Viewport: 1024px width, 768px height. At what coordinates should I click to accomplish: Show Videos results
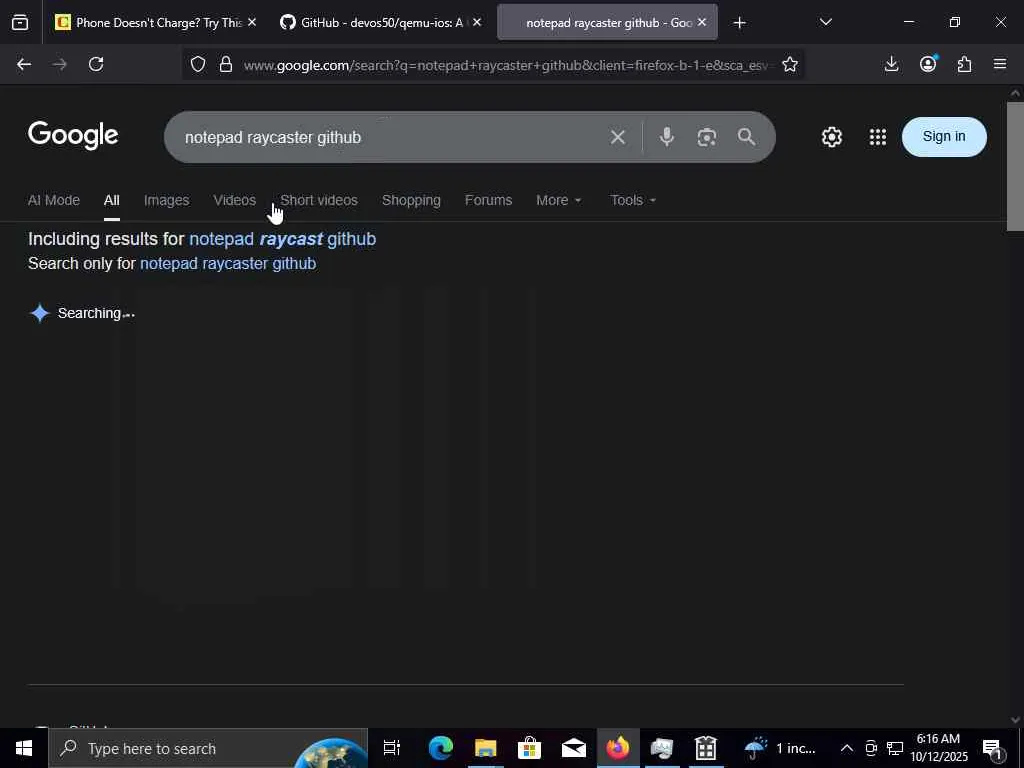pyautogui.click(x=234, y=200)
